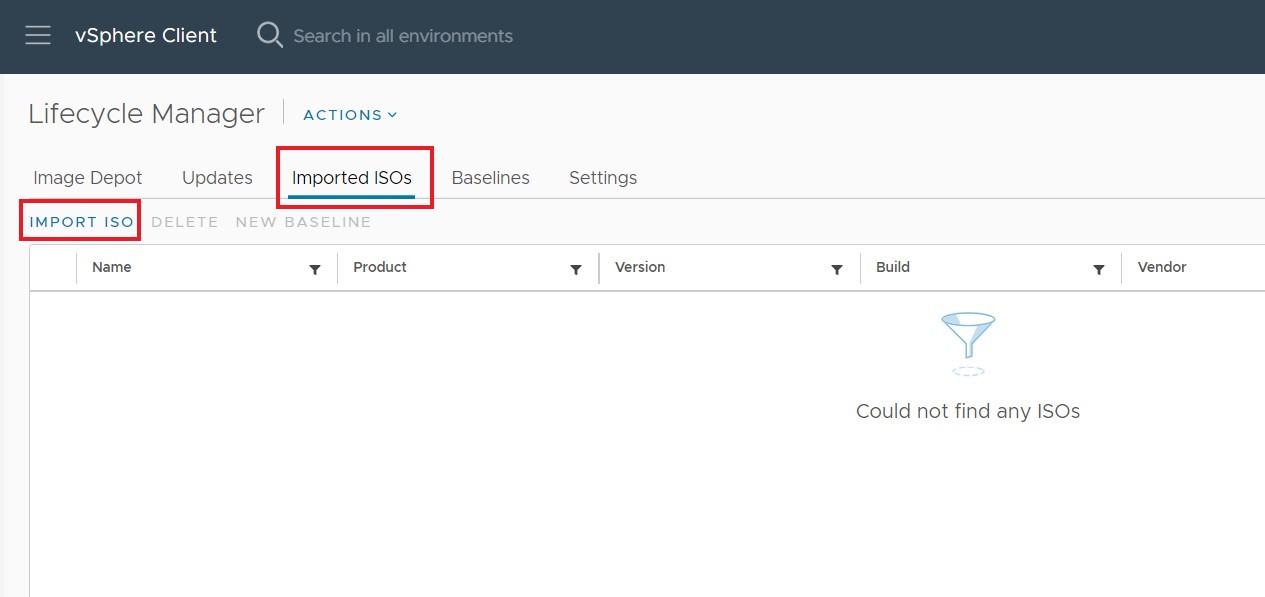Click the Lifecycle Manager heading

[x=147, y=114]
